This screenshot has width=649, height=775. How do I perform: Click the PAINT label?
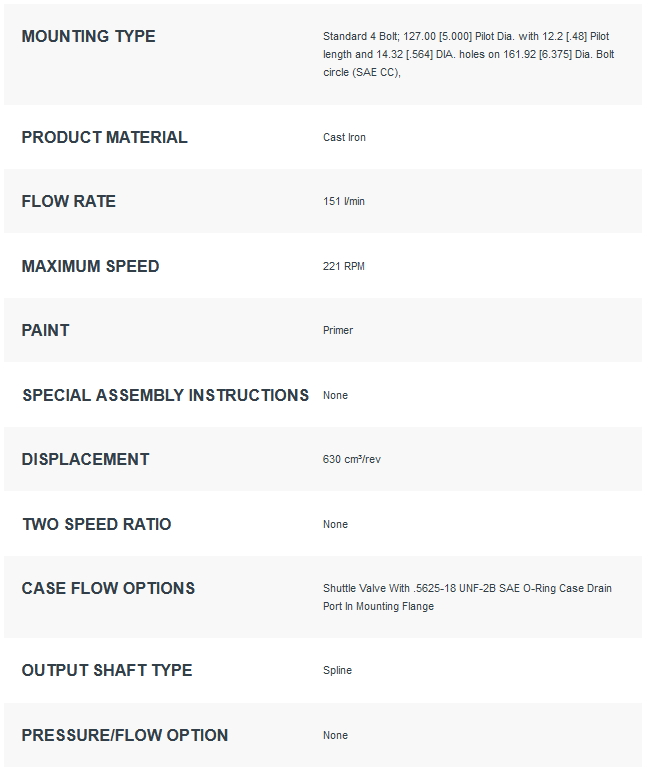[45, 331]
